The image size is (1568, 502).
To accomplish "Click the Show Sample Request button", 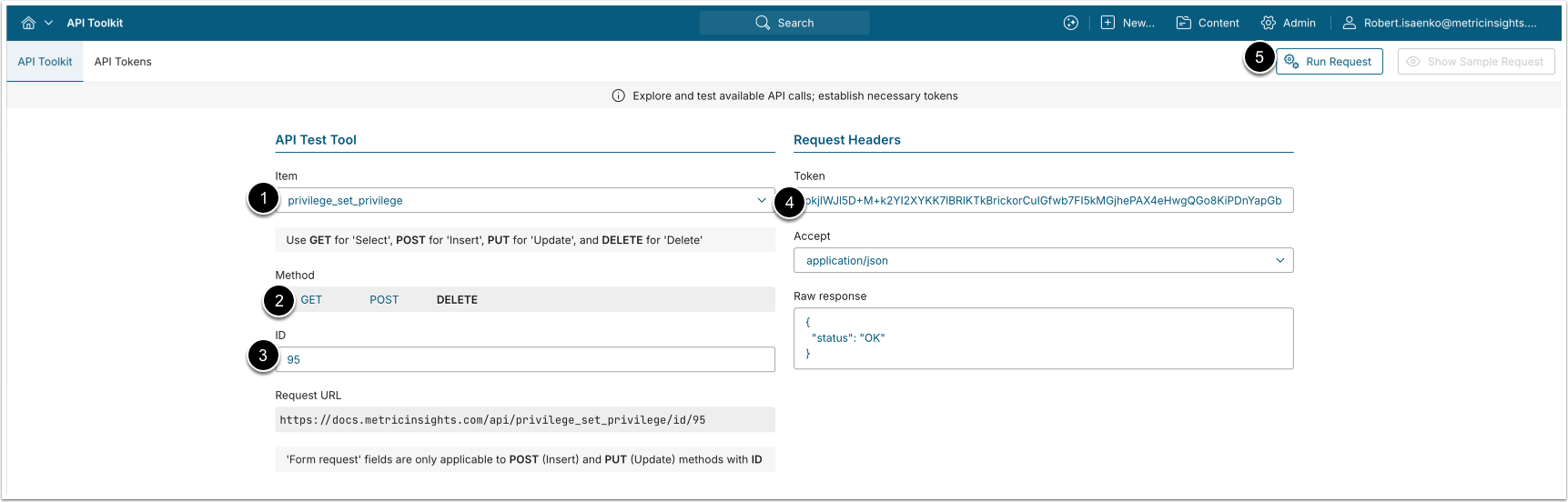I will [x=1475, y=62].
